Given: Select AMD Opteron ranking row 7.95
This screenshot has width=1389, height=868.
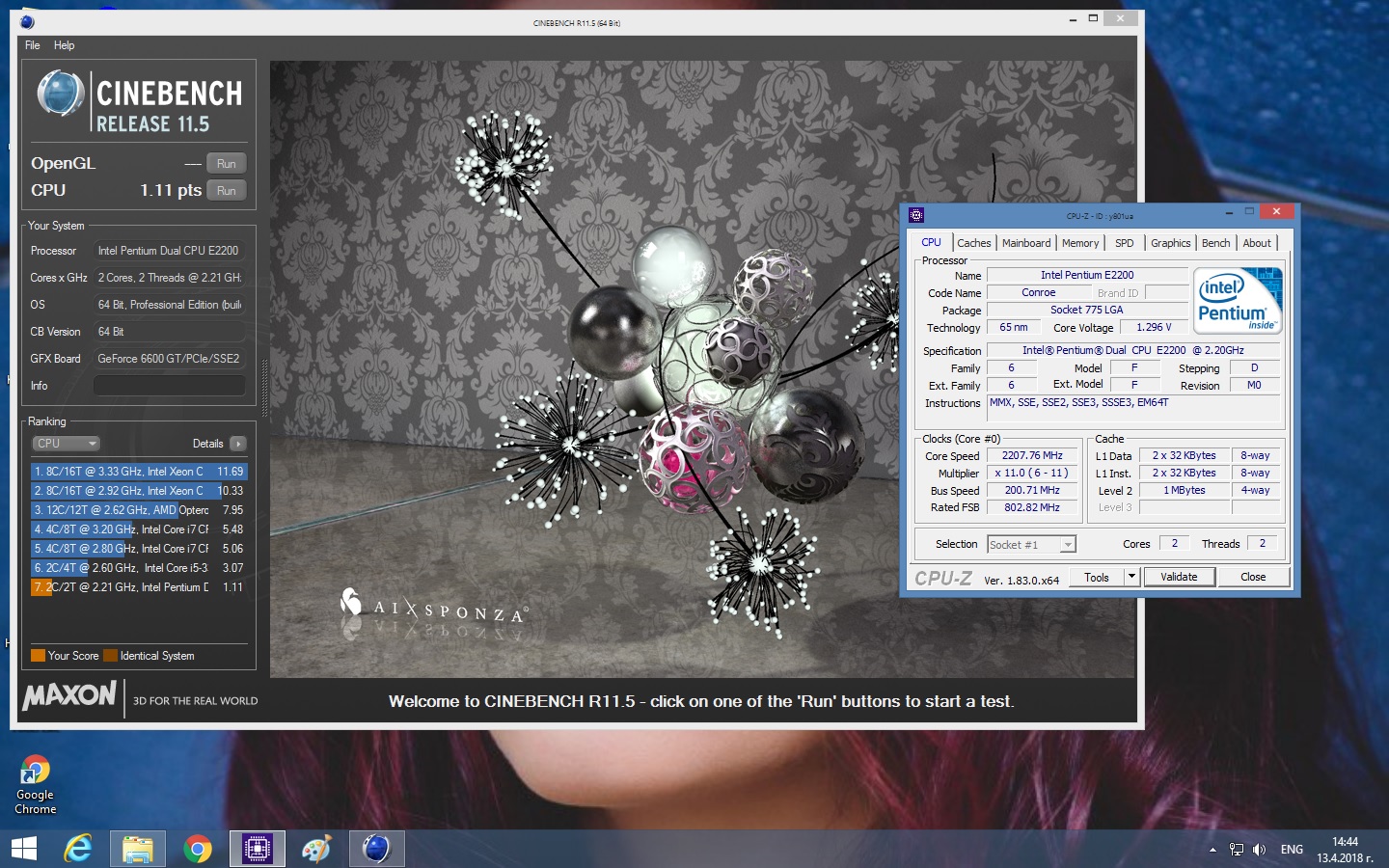Looking at the screenshot, I should 139,510.
